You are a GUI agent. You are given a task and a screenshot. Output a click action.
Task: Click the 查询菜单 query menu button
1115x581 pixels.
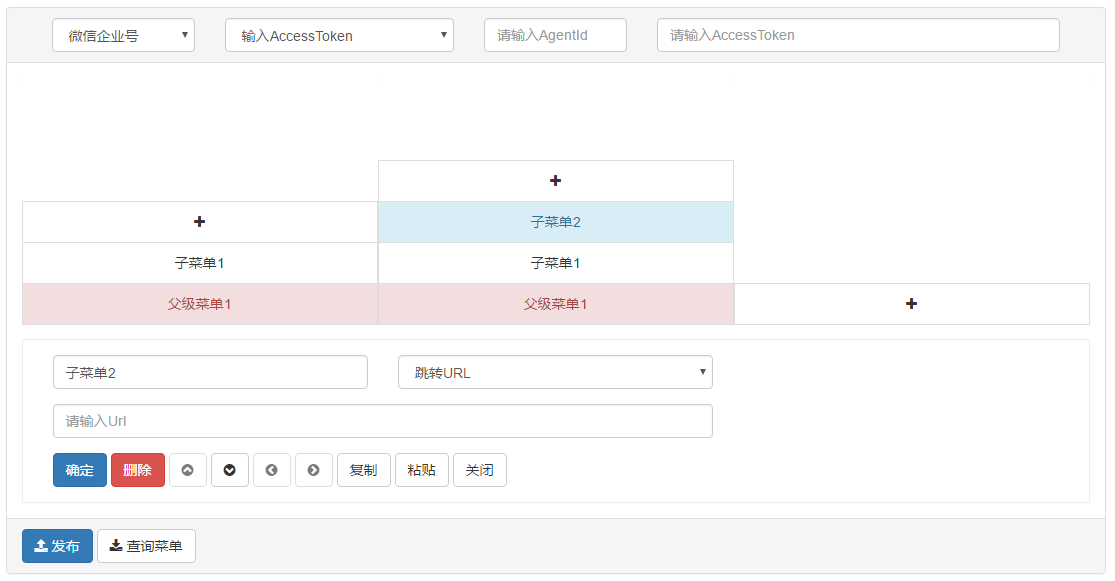[146, 546]
